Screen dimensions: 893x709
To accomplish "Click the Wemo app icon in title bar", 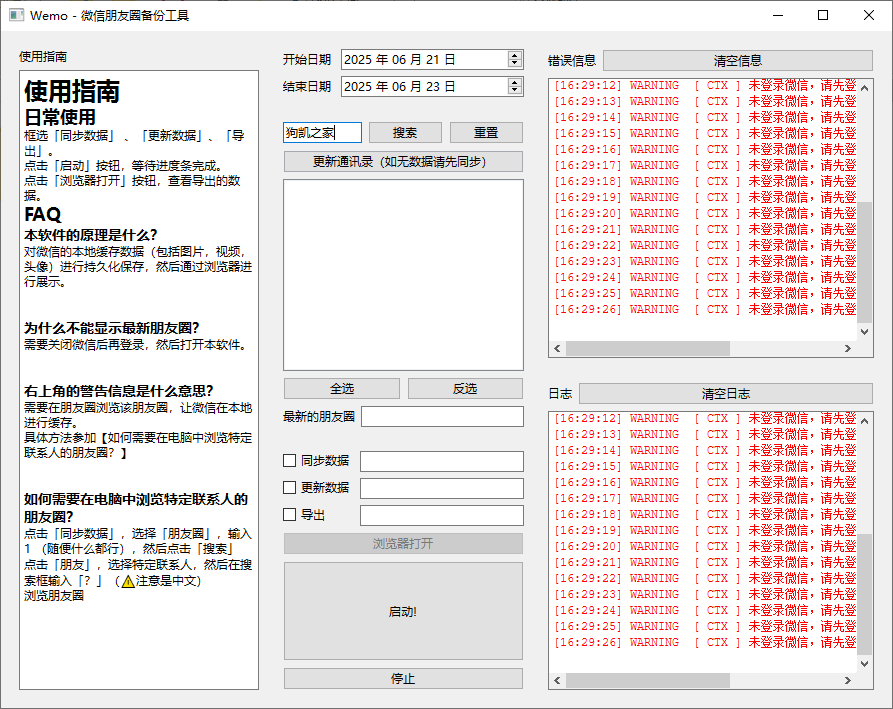I will [16, 15].
